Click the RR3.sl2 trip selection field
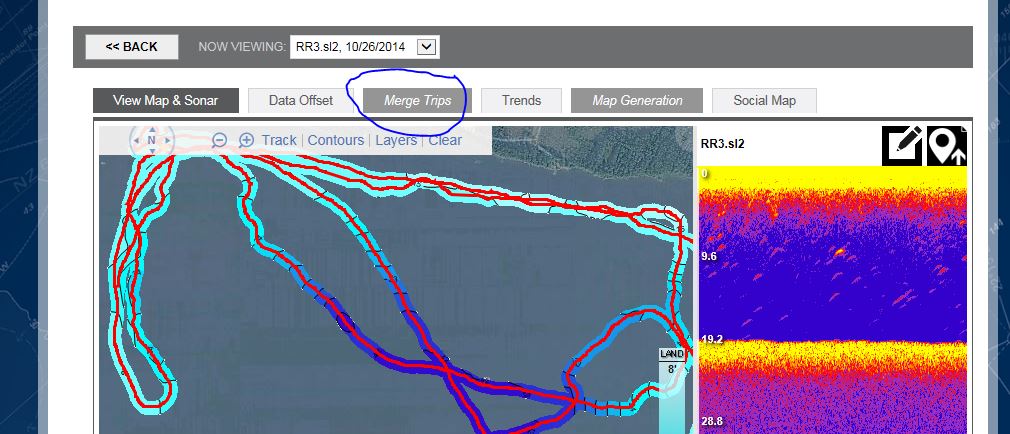This screenshot has height=434, width=1010. pos(352,47)
